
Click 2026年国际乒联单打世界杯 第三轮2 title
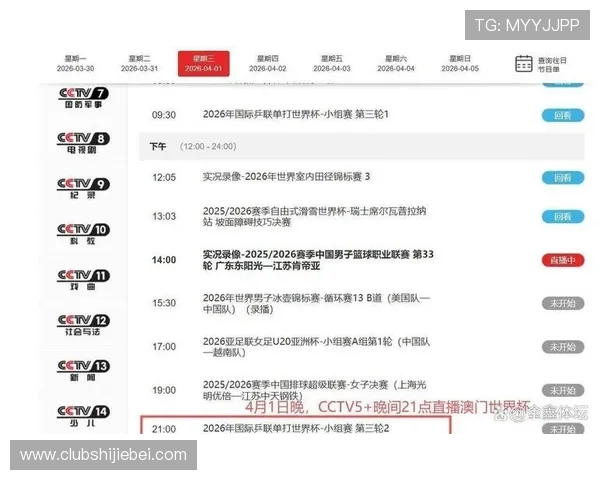click(296, 428)
